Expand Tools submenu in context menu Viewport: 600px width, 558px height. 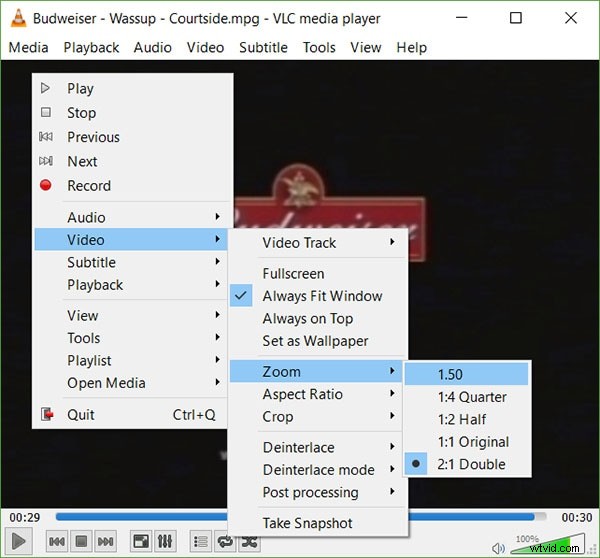pos(131,338)
